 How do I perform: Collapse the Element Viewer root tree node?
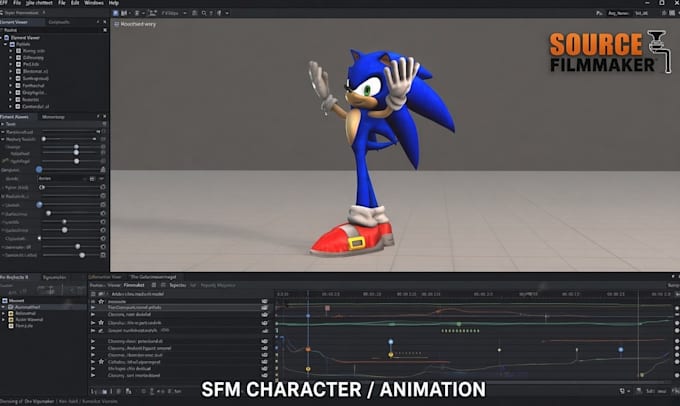pyautogui.click(x=2, y=38)
